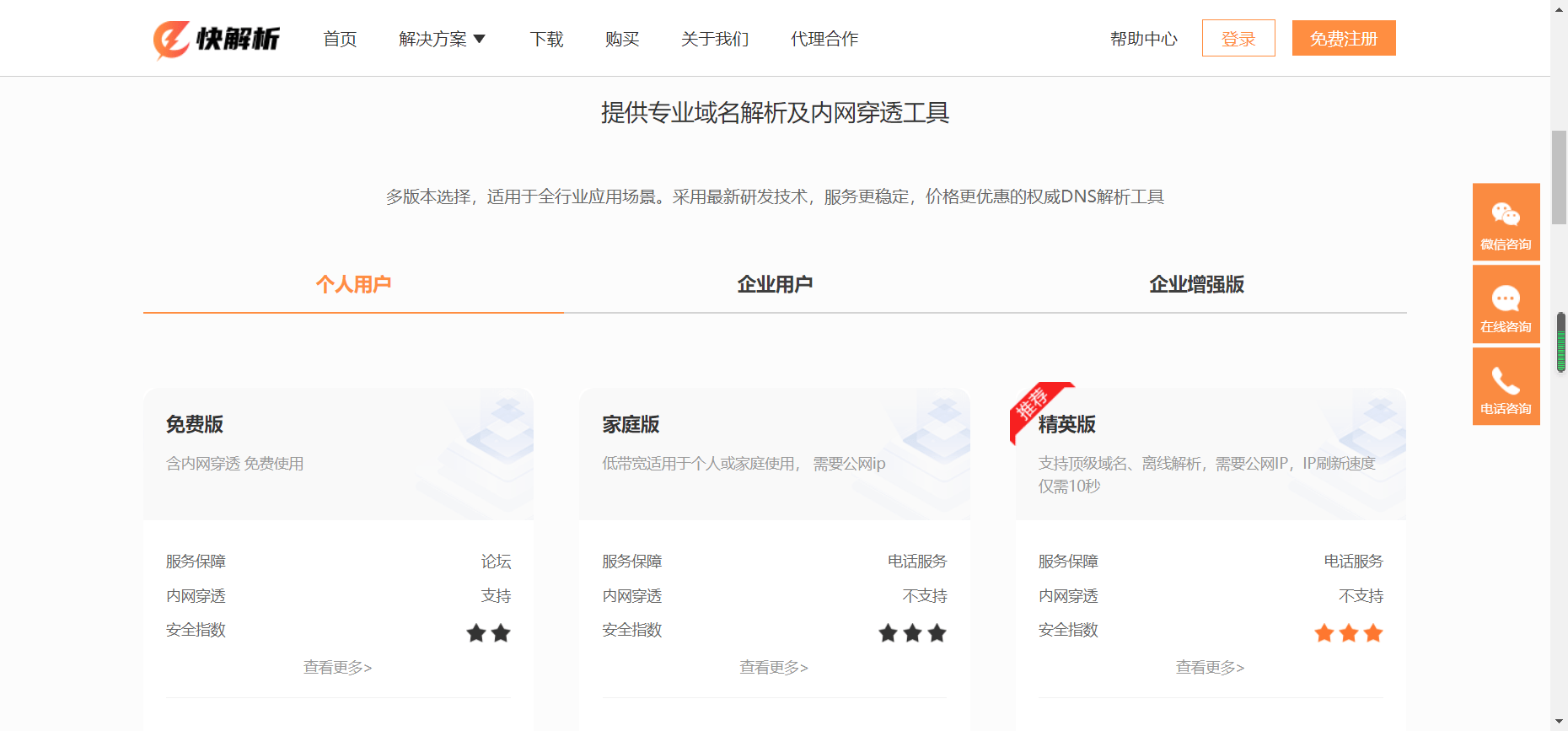Click 安全指数 label in 精英版 card

(x=1069, y=630)
